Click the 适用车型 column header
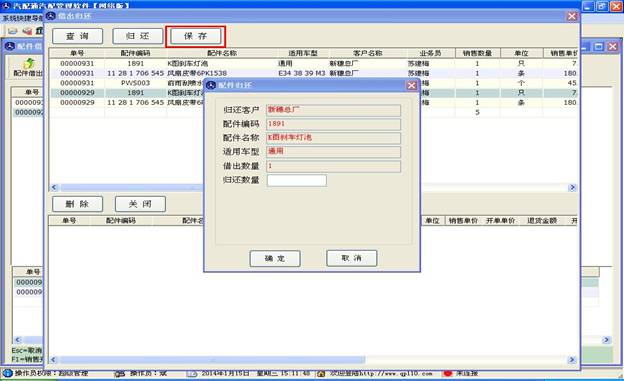The width and height of the screenshot is (624, 381). click(303, 53)
